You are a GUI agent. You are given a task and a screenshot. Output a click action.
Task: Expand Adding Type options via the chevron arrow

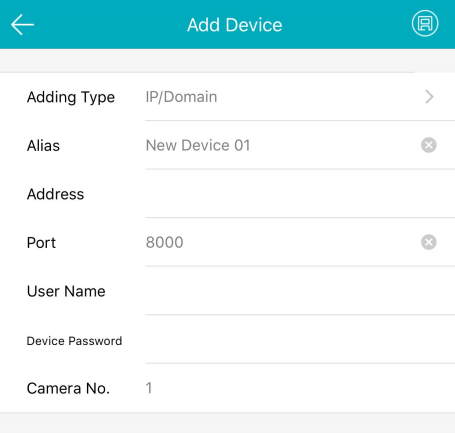[429, 97]
